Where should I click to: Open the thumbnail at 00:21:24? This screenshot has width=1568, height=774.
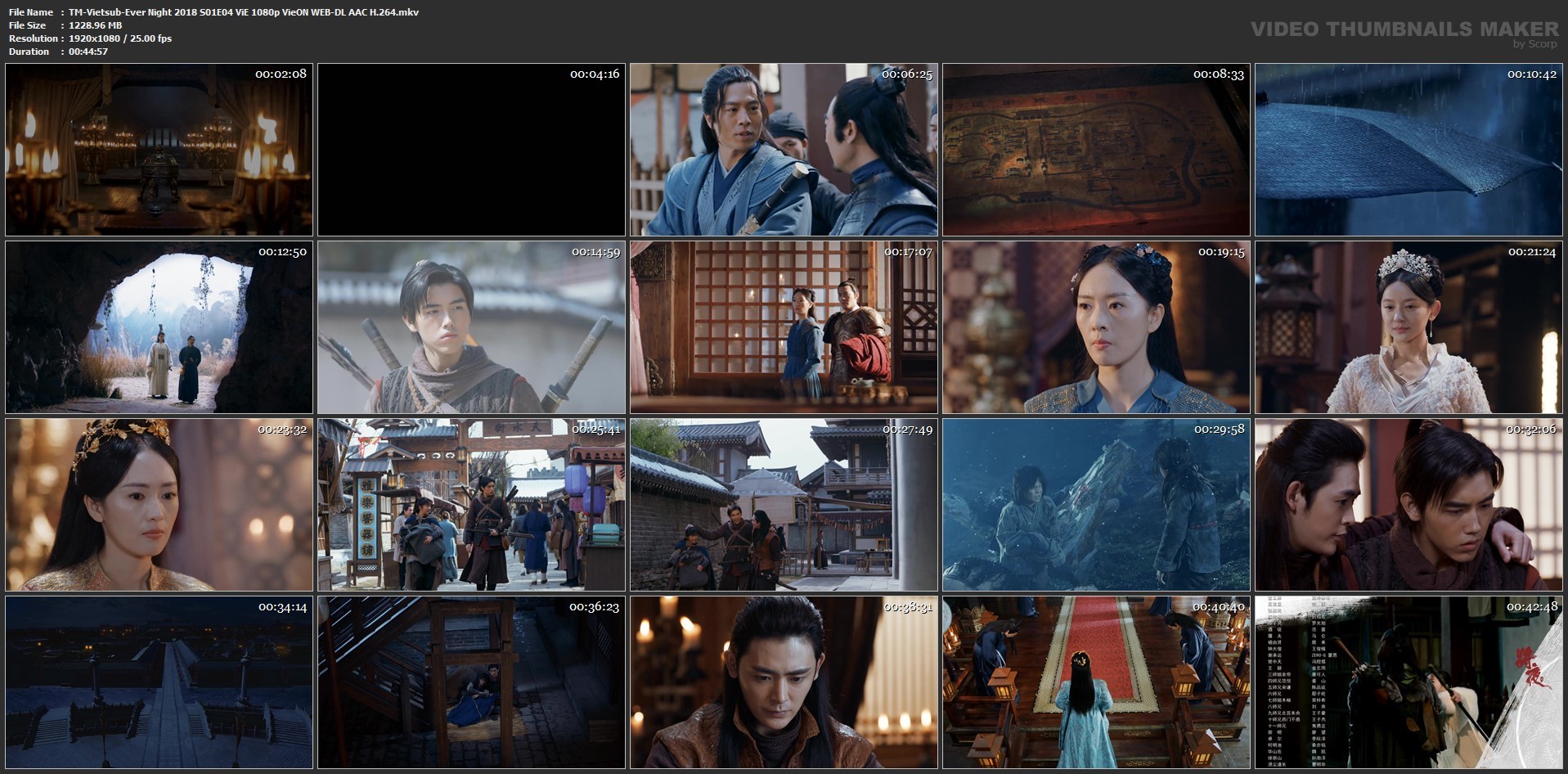(1409, 327)
